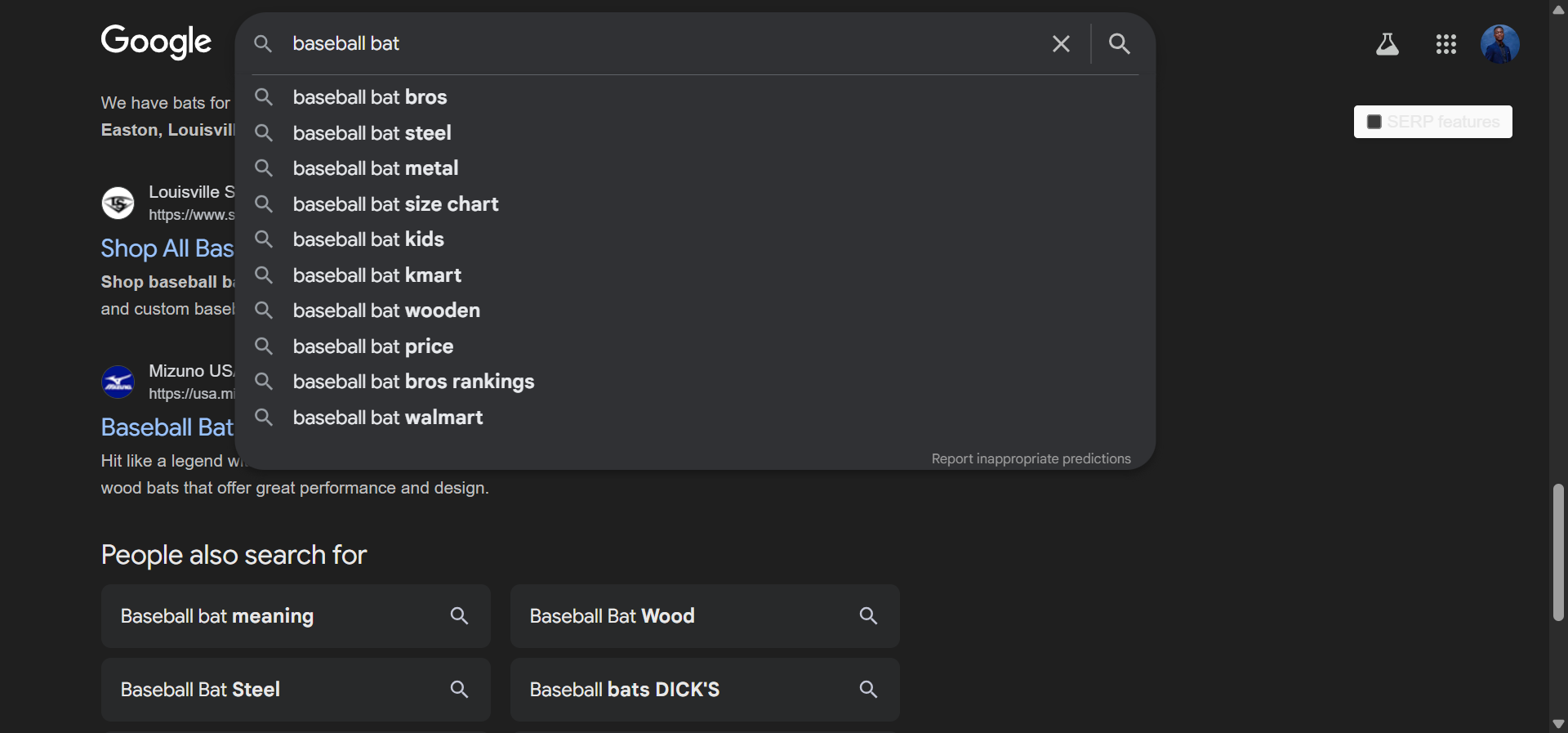The image size is (1568, 733).
Task: Click the scrollbar up arrow
Action: click(1558, 9)
